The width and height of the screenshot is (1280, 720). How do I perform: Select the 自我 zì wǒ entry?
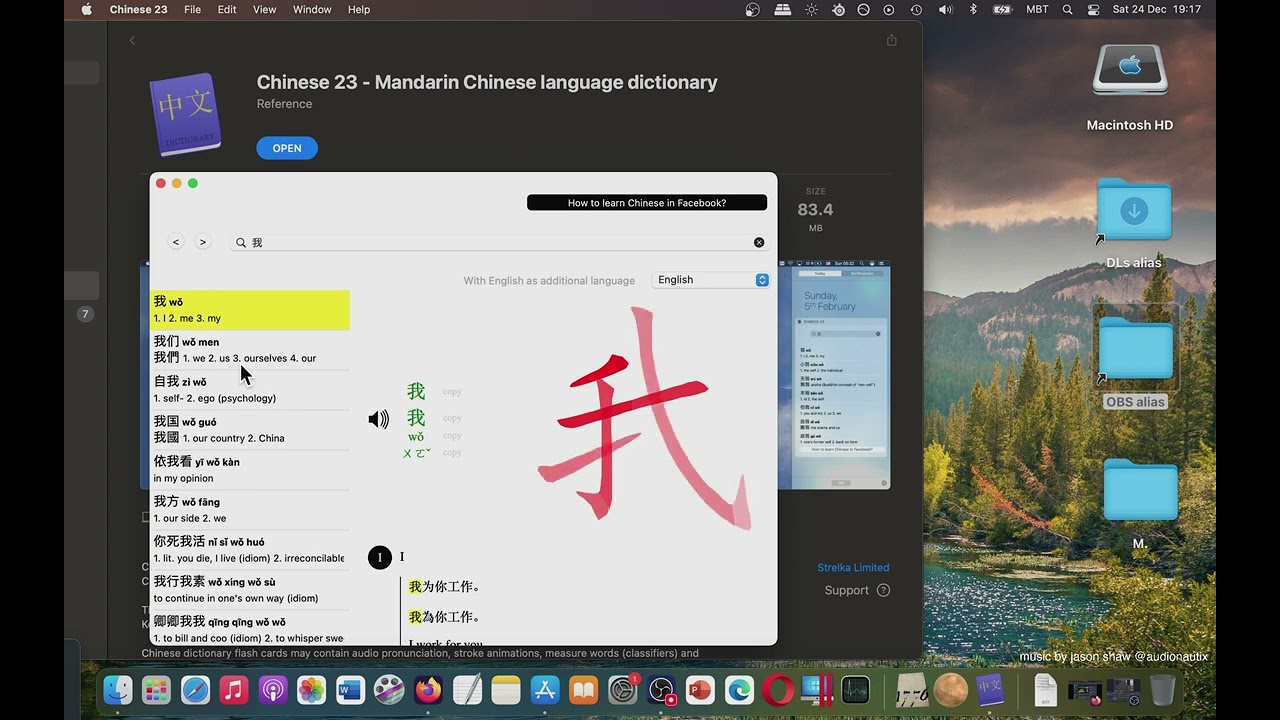coord(250,390)
